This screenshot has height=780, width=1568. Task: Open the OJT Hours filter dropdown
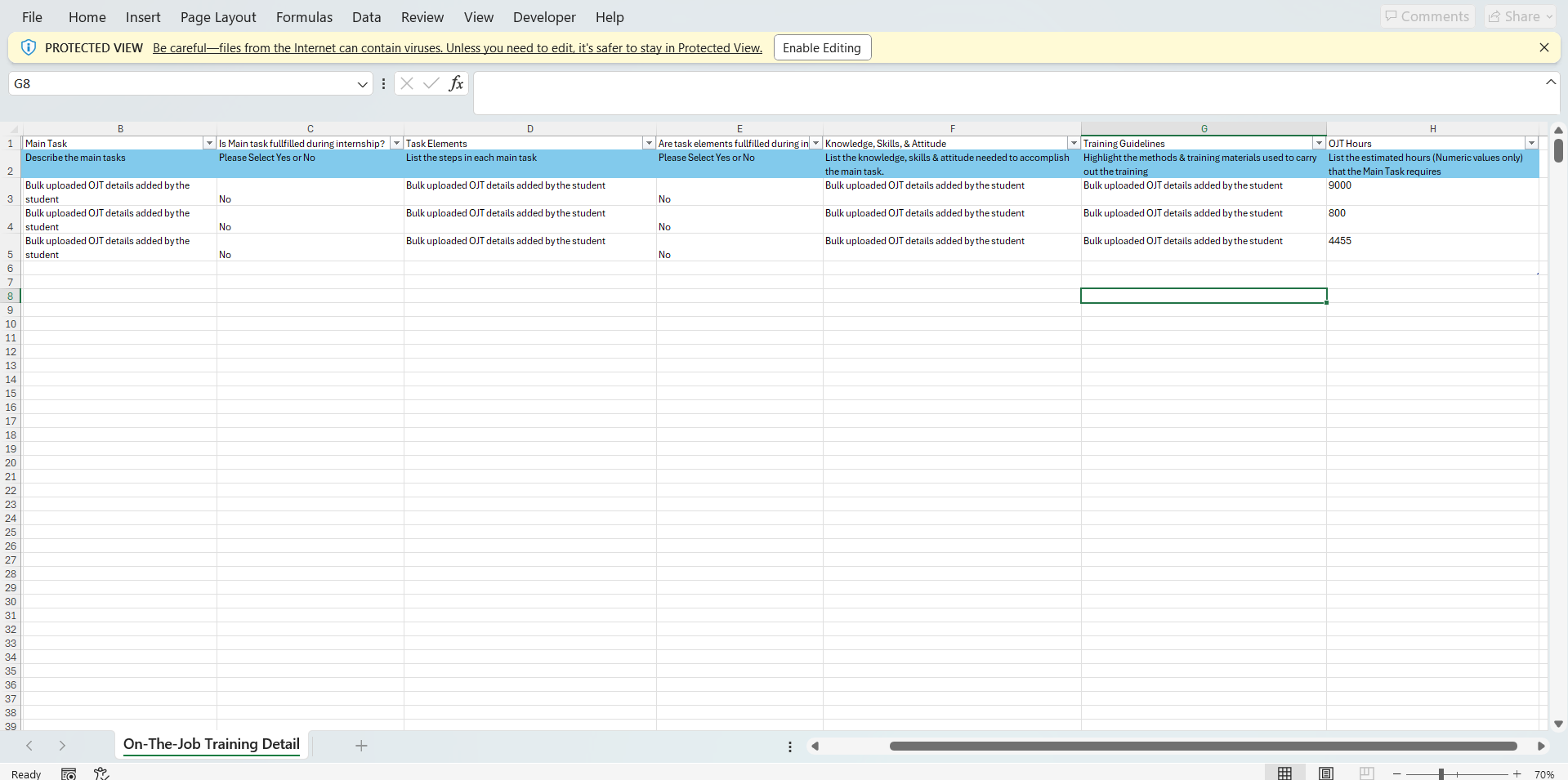click(x=1531, y=143)
